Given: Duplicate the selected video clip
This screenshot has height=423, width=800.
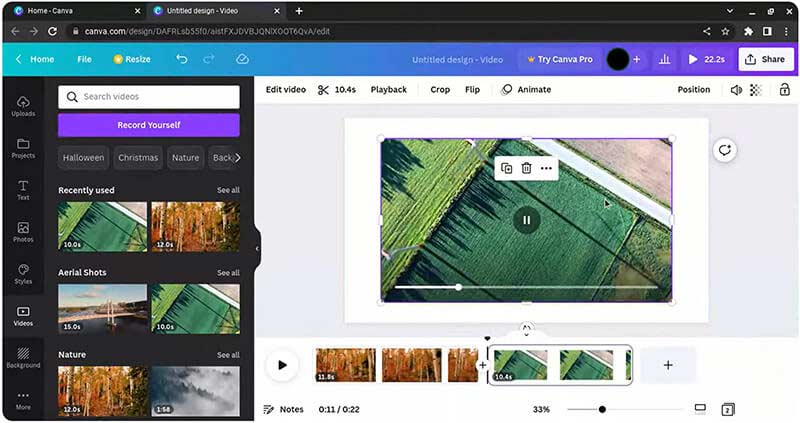Looking at the screenshot, I should tap(506, 168).
